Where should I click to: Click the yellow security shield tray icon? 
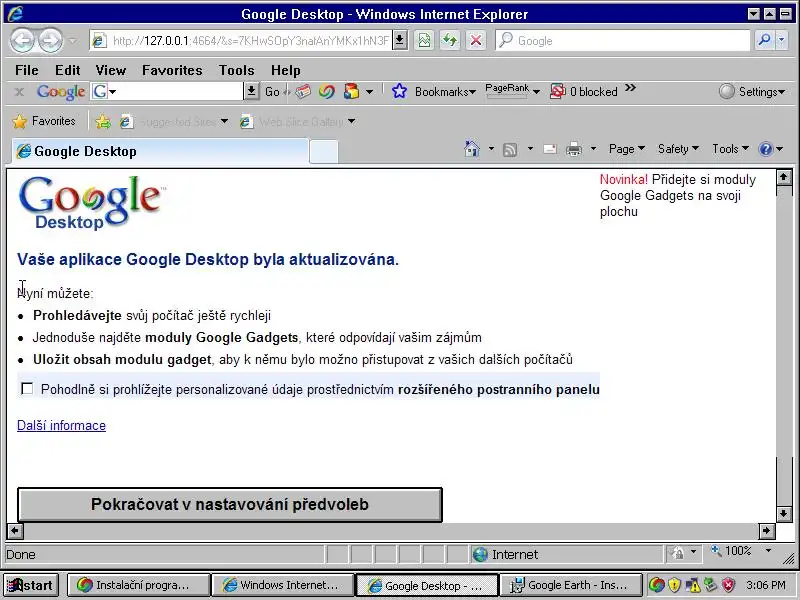(674, 585)
